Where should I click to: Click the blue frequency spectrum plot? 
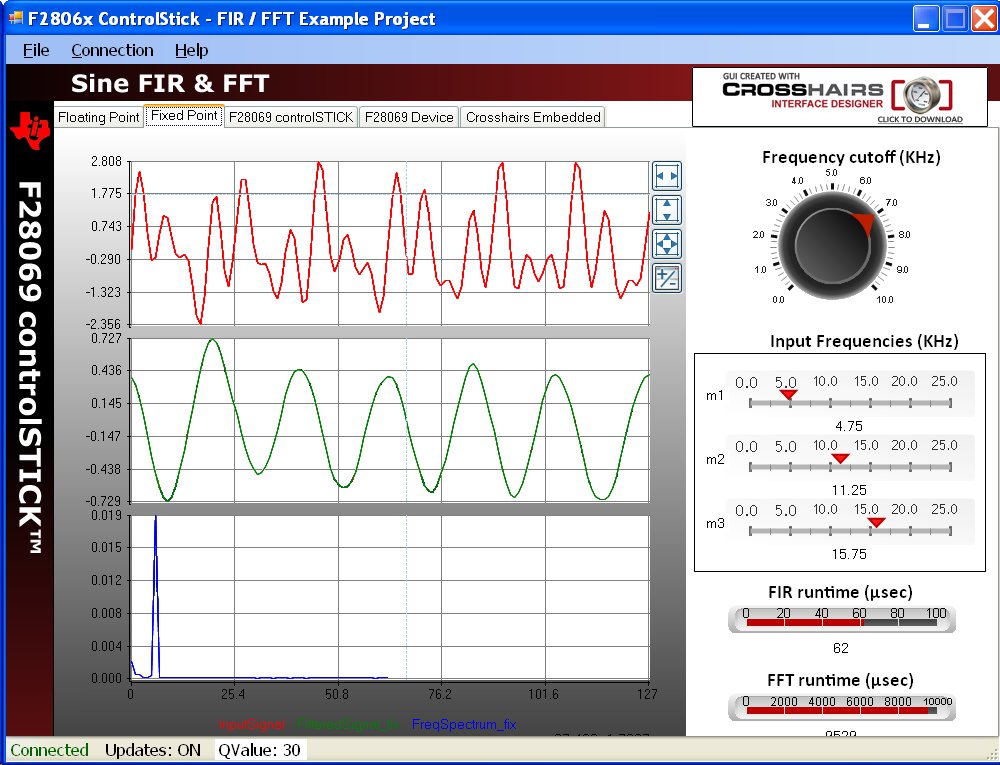point(390,597)
